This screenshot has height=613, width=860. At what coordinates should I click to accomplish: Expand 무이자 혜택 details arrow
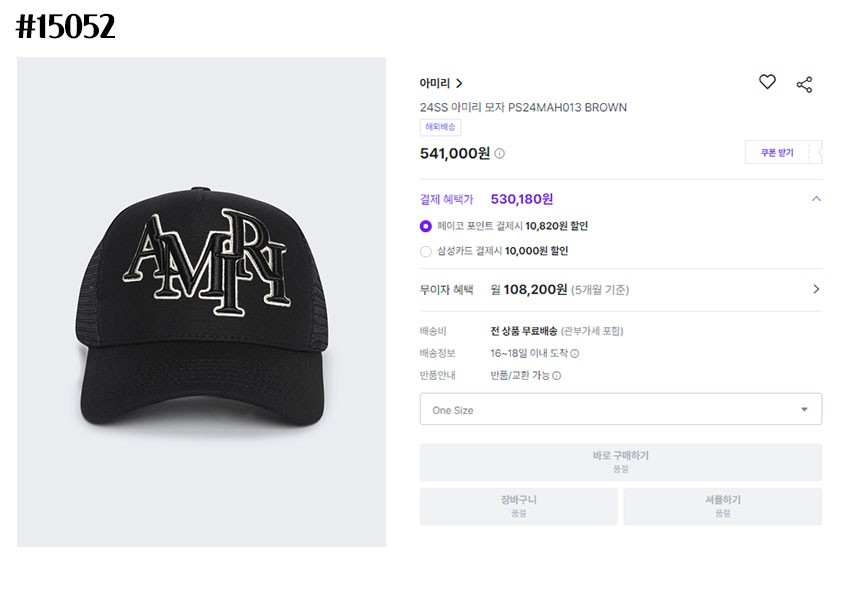point(816,289)
